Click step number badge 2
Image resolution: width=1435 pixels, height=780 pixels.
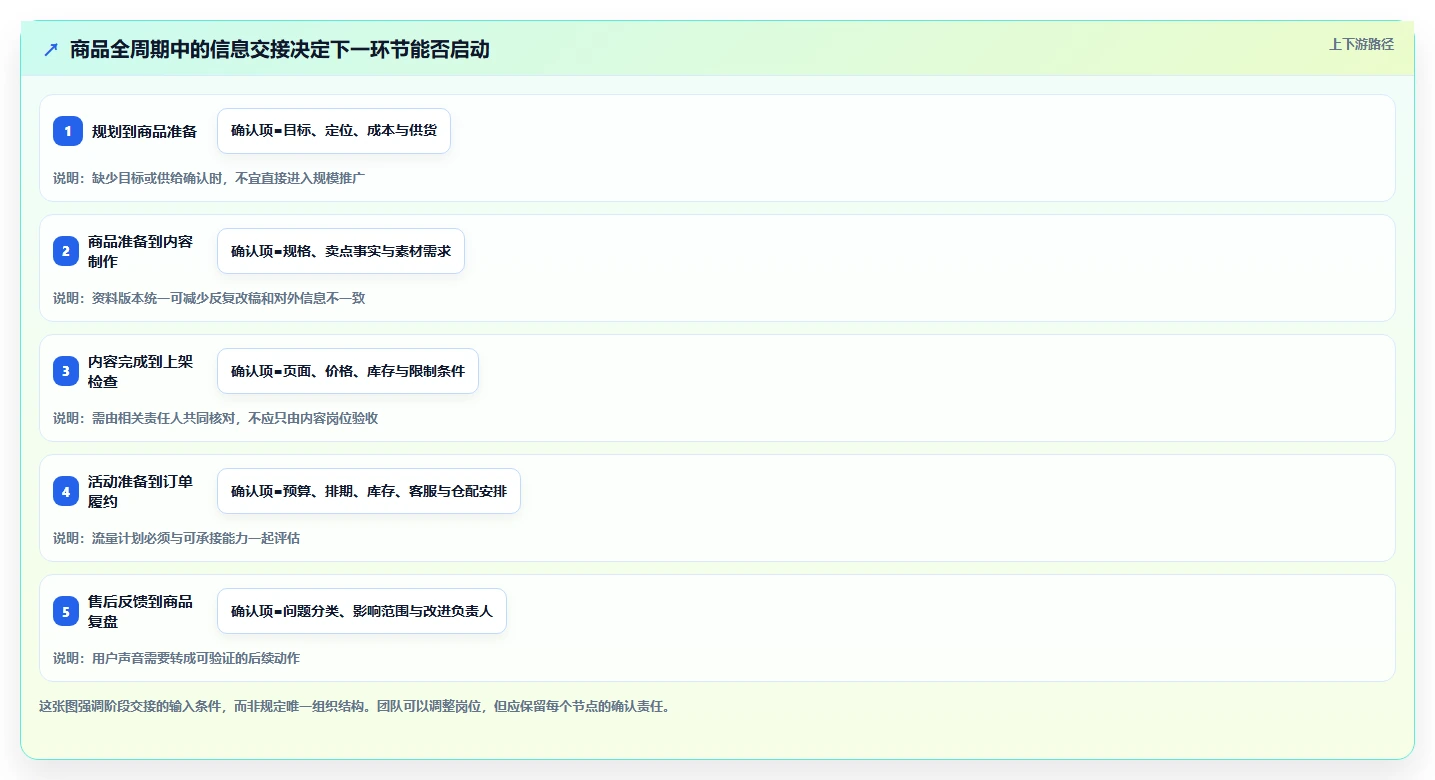(68, 251)
